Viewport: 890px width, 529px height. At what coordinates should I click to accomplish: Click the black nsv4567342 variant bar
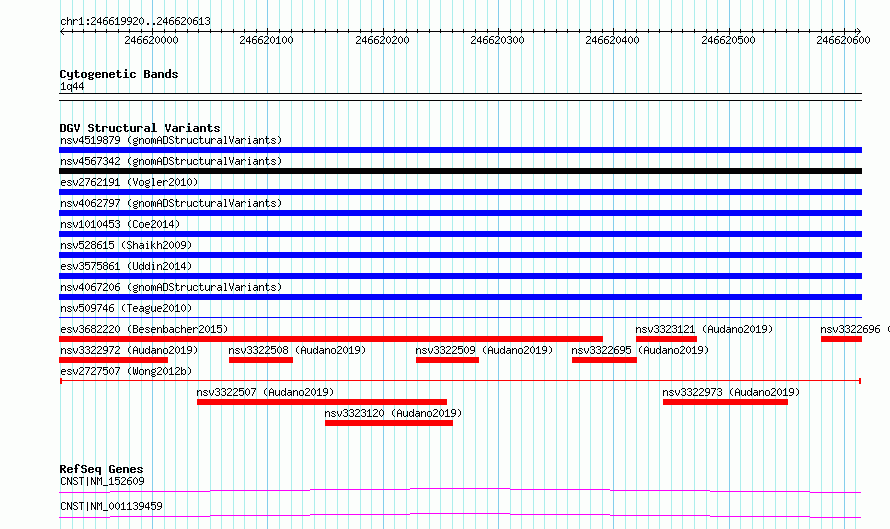[x=460, y=171]
